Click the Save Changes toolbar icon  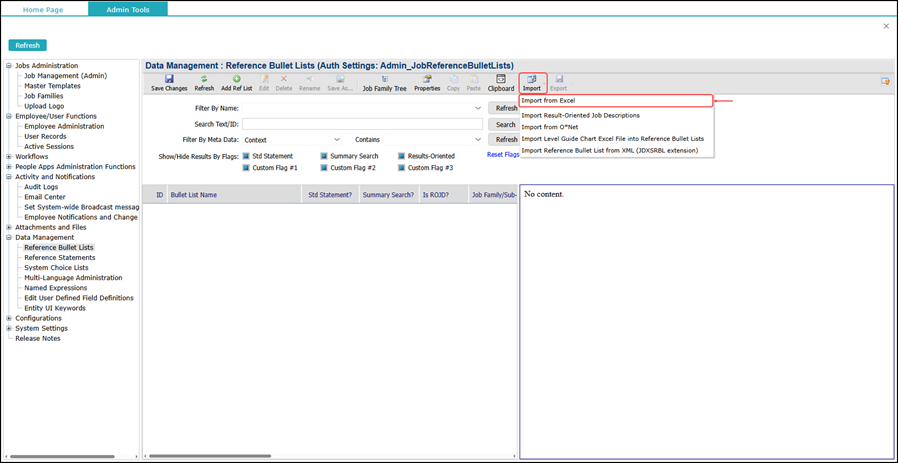click(x=169, y=83)
